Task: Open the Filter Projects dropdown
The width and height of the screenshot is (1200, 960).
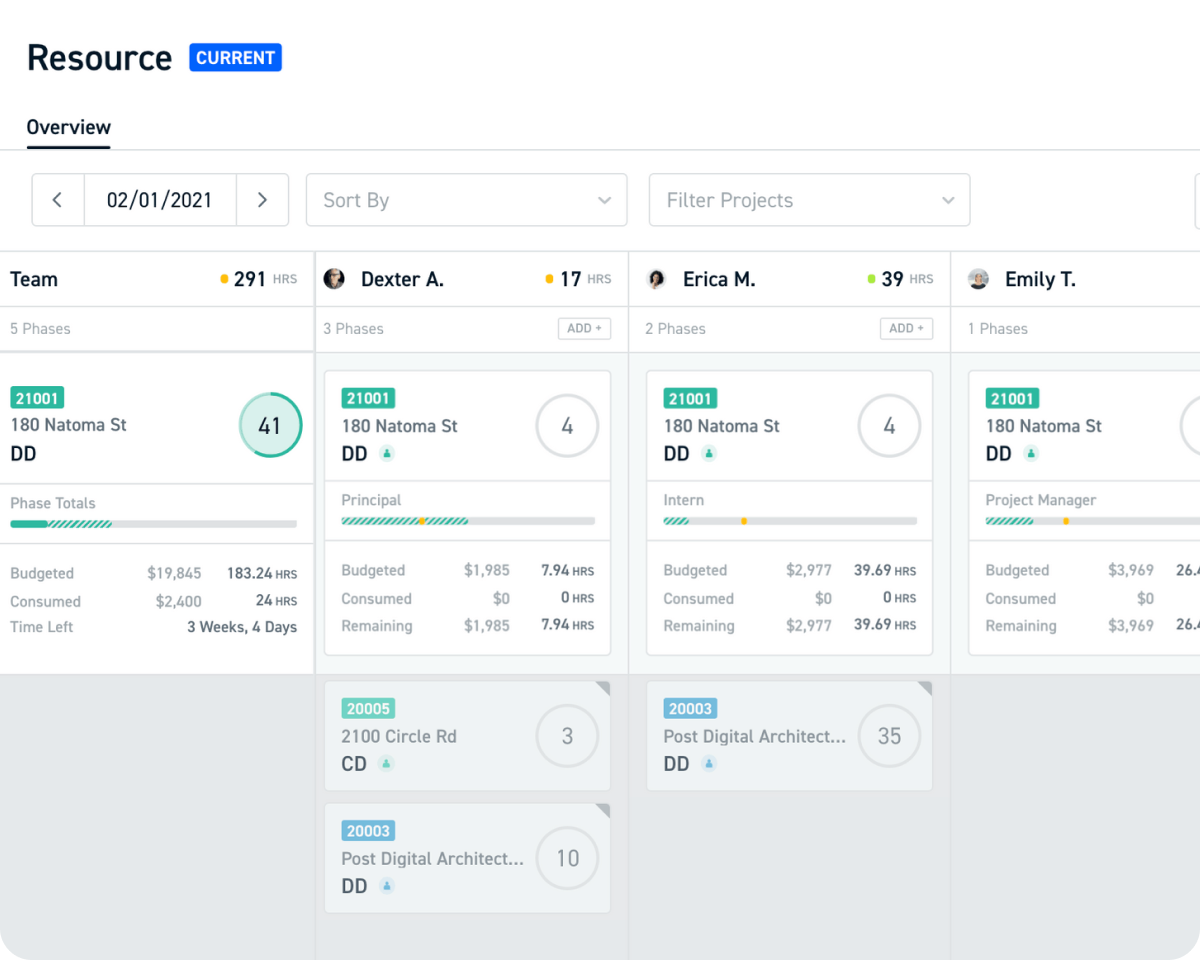Action: pos(809,200)
